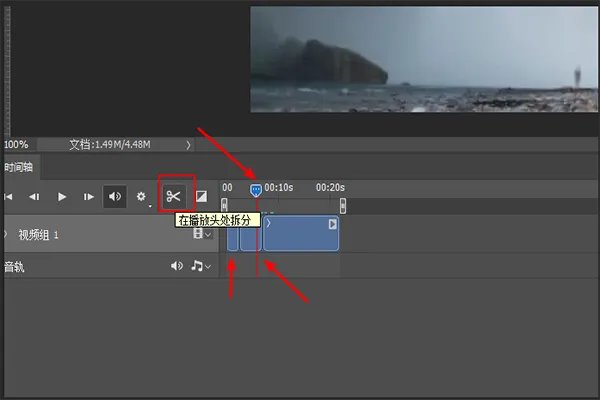The image size is (600, 400).
Task: Click the 00:20s mark on ruler
Action: [x=330, y=187]
